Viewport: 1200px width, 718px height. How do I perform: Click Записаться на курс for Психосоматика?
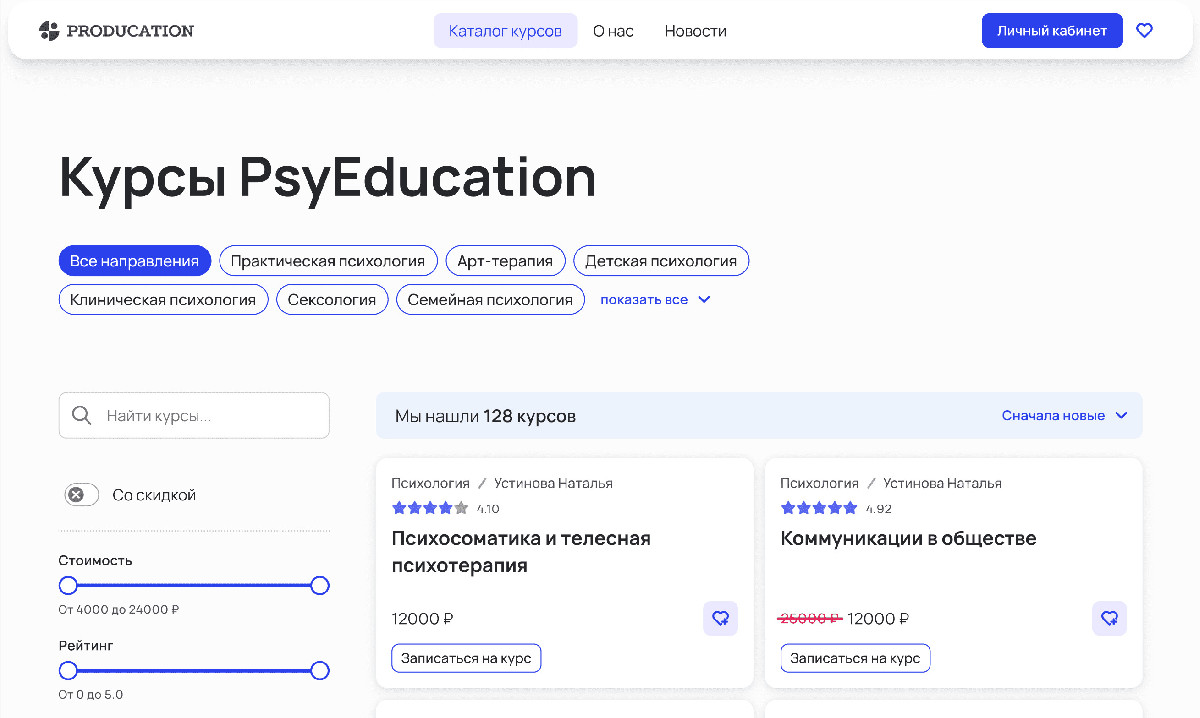(x=466, y=658)
